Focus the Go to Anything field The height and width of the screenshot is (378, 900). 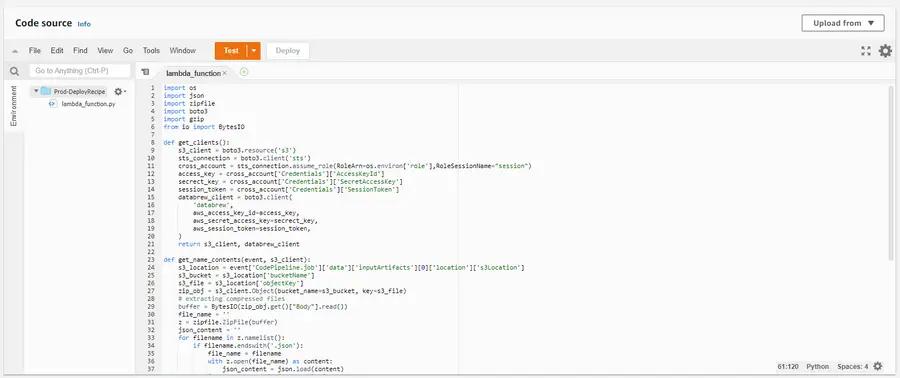coord(80,71)
